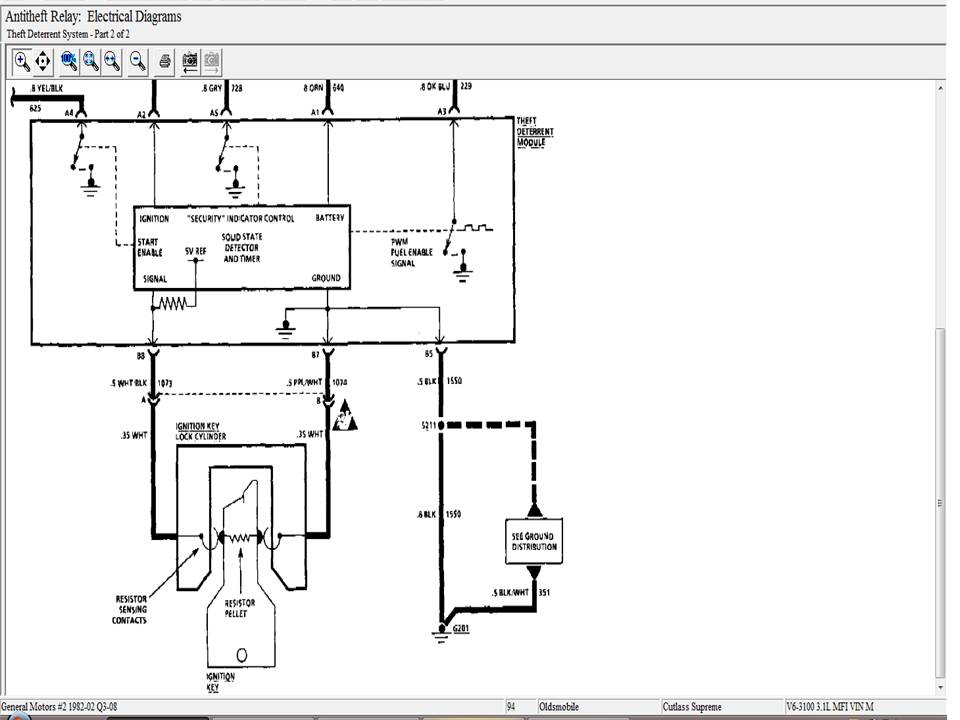Image resolution: width=960 pixels, height=720 pixels.
Task: Click the 'THEFT DETERRENT MODULE' label
Action: [x=534, y=132]
